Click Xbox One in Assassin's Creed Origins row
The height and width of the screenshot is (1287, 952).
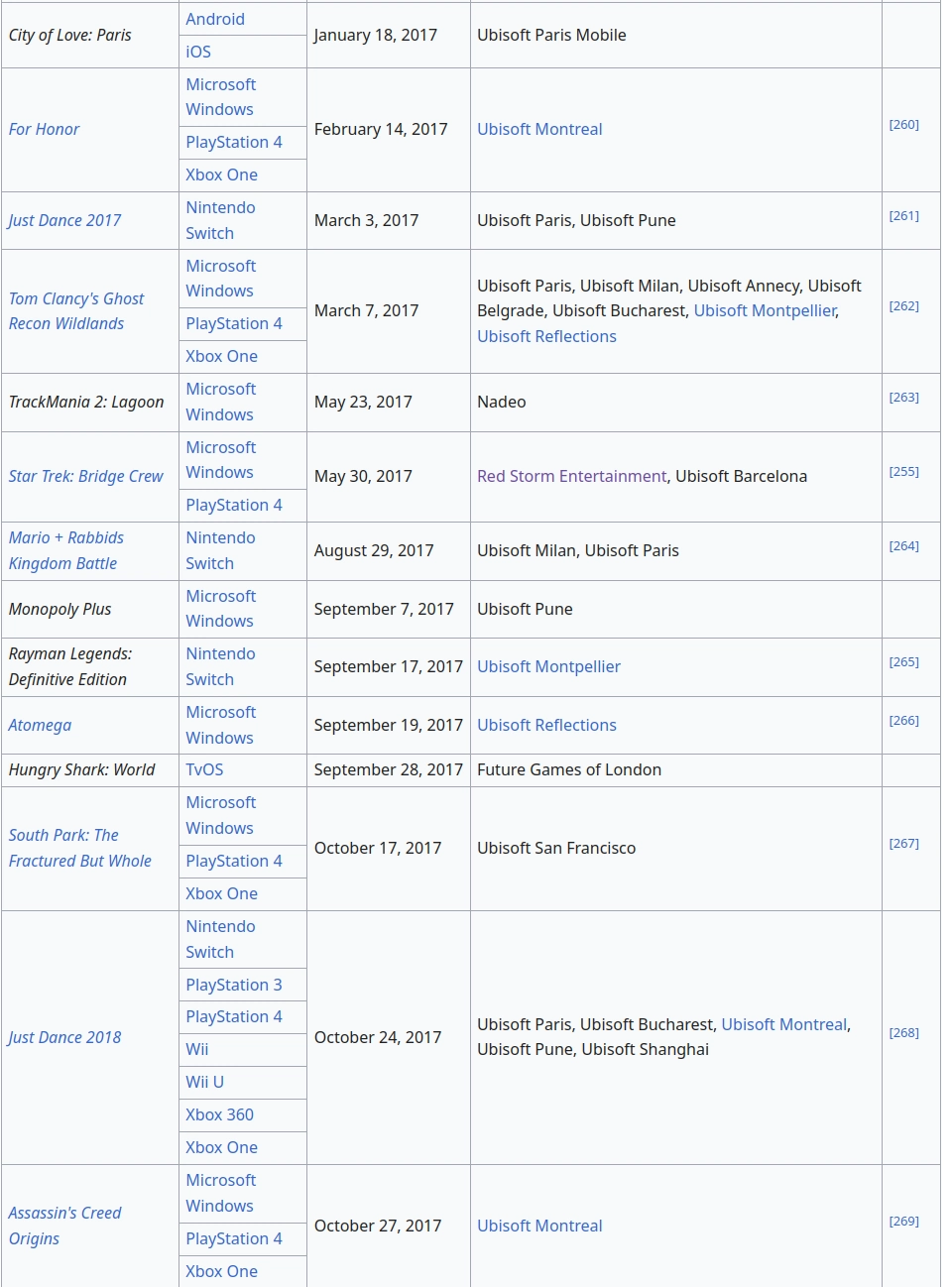tap(221, 1271)
